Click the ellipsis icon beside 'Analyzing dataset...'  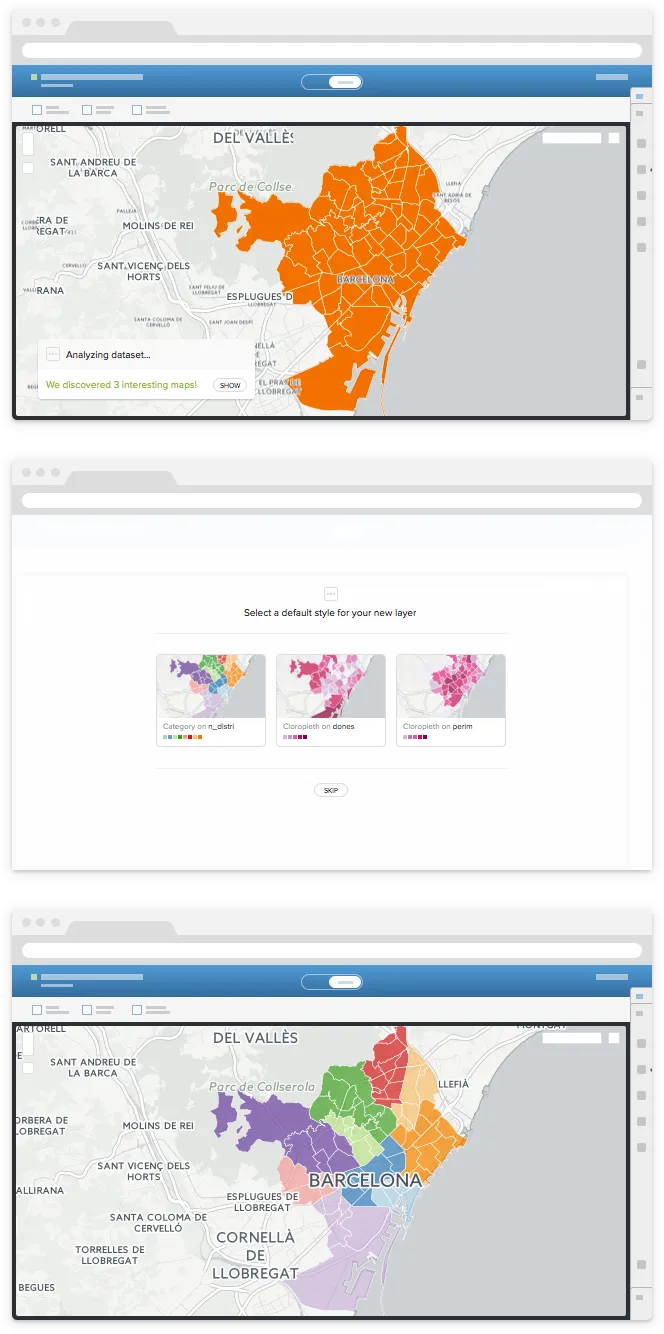click(x=53, y=354)
